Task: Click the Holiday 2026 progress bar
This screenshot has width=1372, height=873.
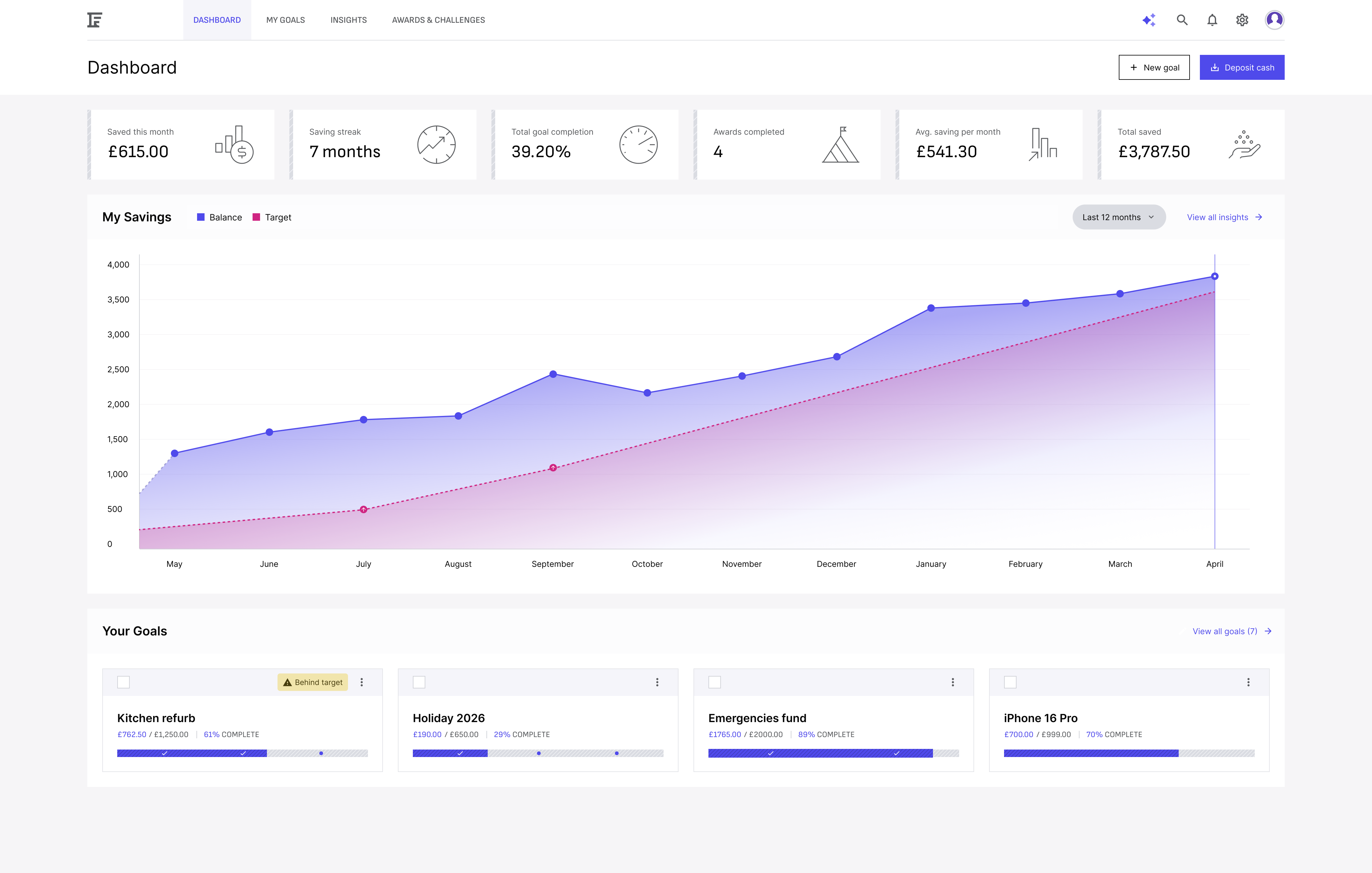Action: click(538, 753)
